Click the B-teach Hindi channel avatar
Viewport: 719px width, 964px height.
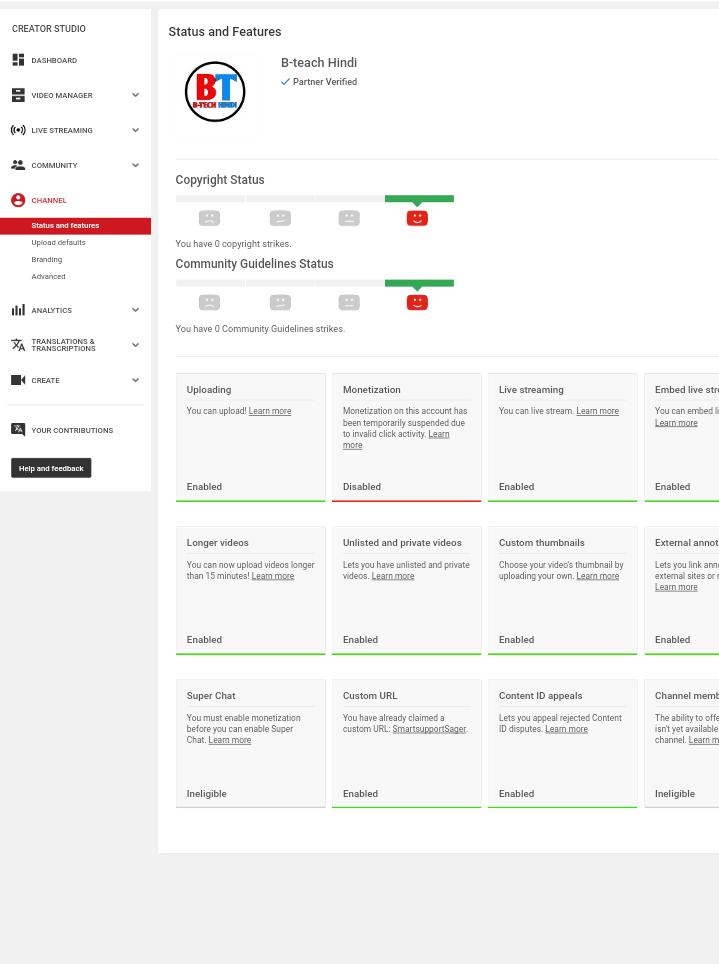coord(215,92)
